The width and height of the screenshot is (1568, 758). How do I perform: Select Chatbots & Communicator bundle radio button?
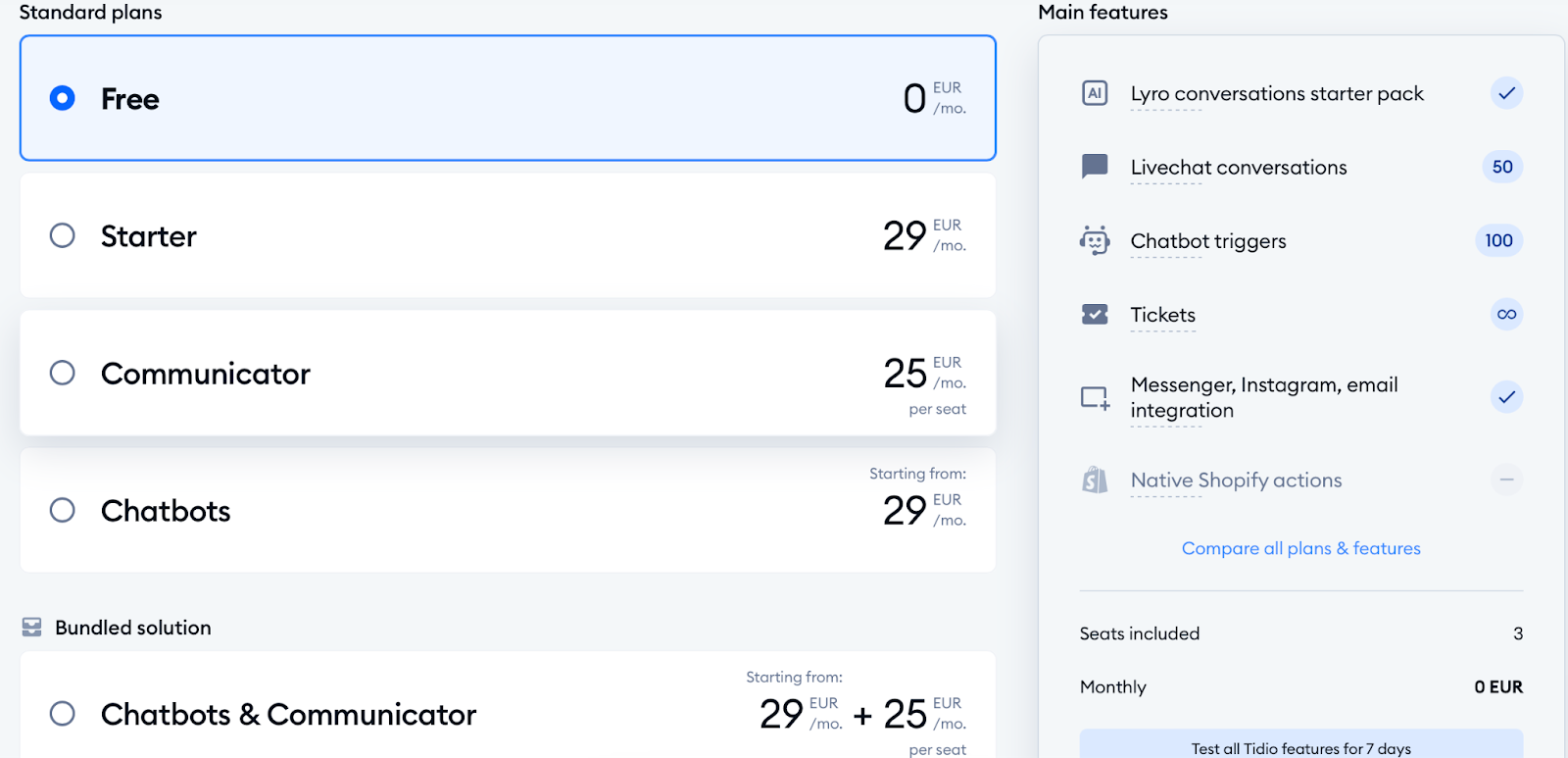point(62,713)
